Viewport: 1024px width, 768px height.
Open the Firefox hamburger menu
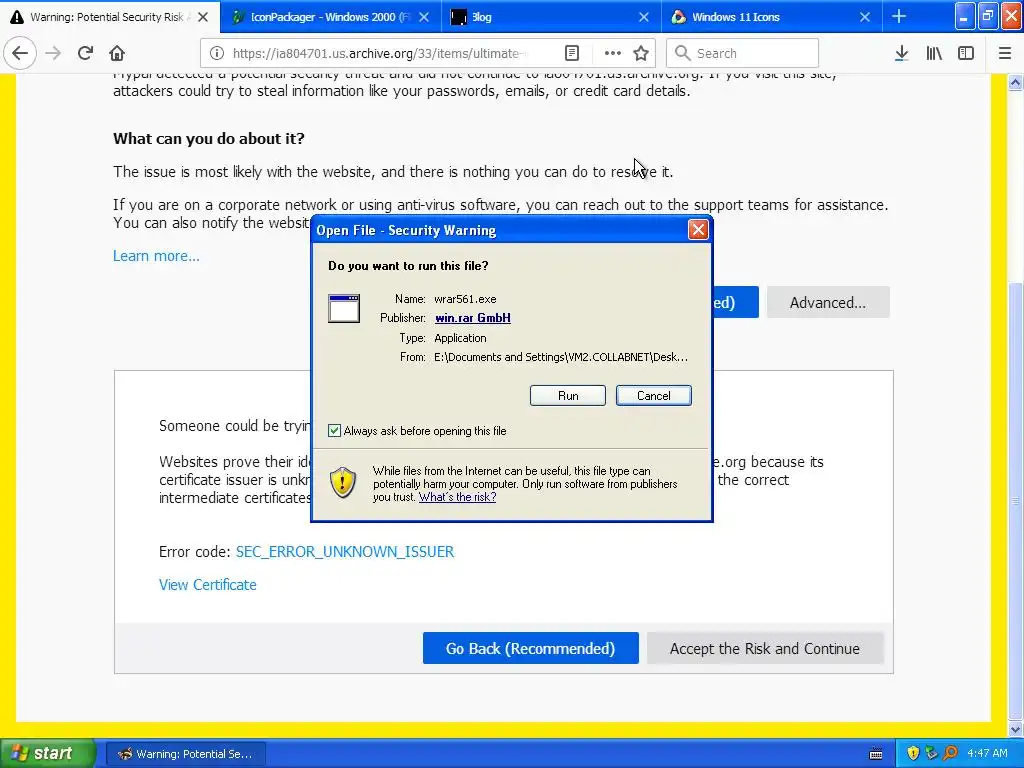1005,54
